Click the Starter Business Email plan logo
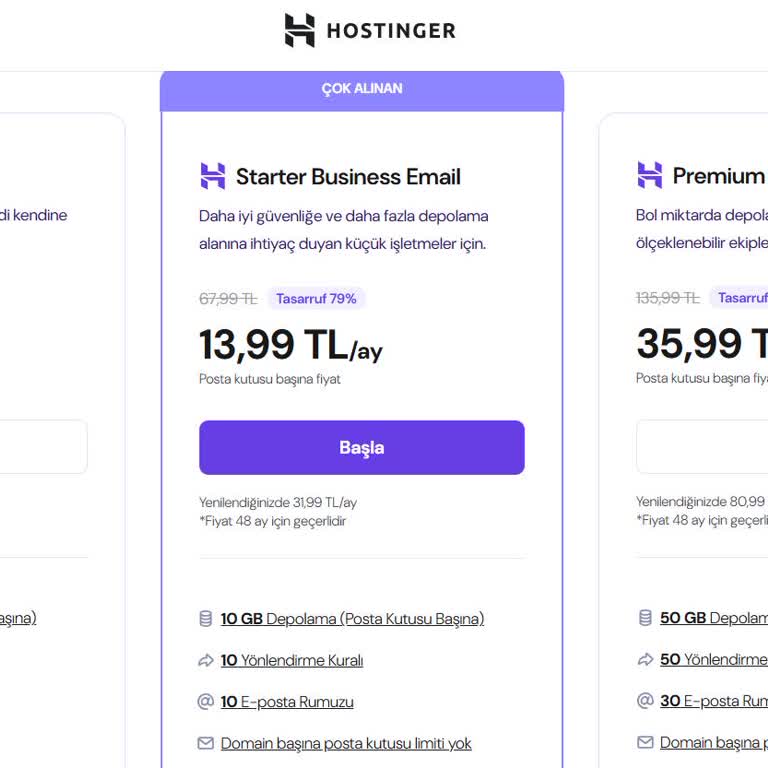The image size is (768, 768). 213,177
